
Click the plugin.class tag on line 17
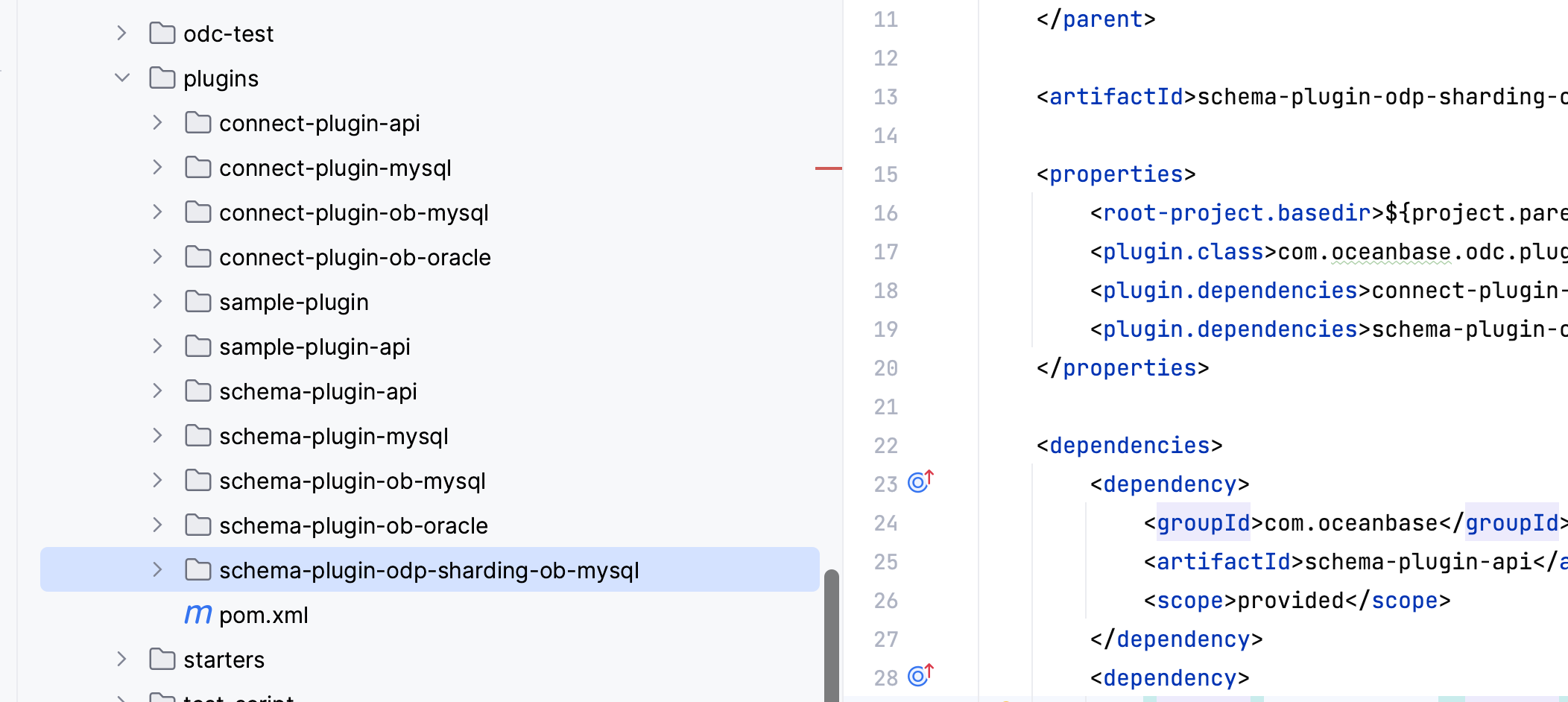1183,252
